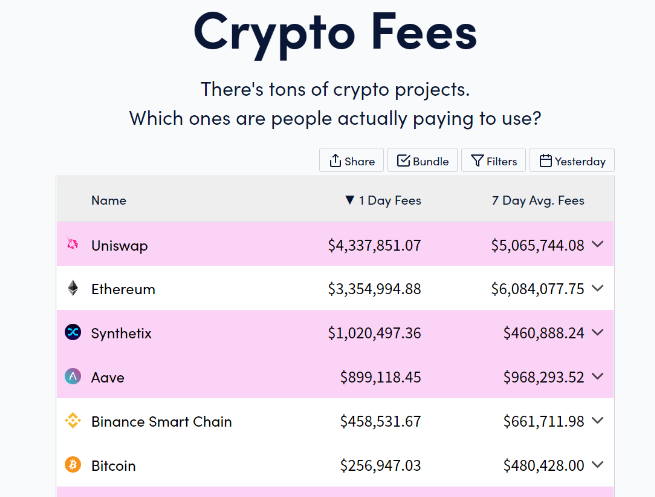This screenshot has width=655, height=497.
Task: Sort by 7 Day Avg. Fees column
Action: click(x=538, y=200)
